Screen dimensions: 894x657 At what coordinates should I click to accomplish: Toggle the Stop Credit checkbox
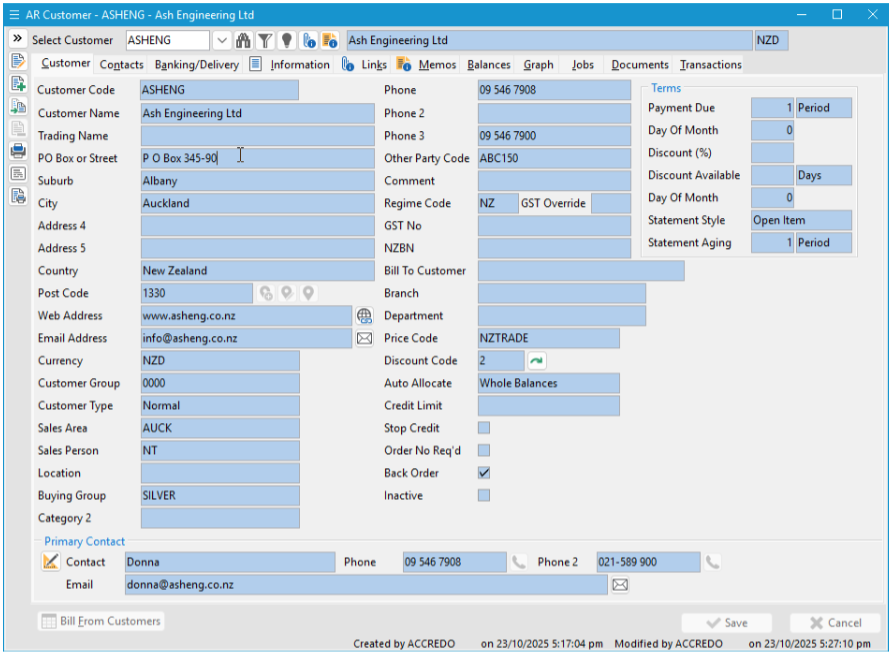point(483,428)
